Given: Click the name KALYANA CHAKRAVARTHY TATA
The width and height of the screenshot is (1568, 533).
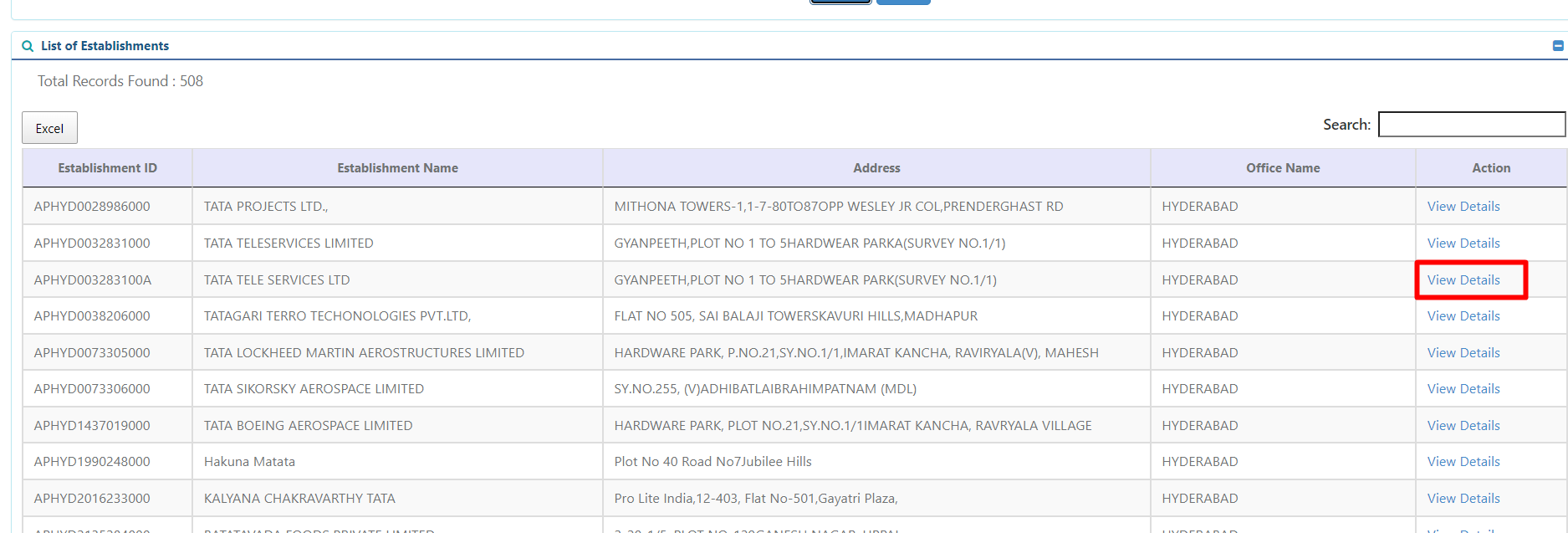Looking at the screenshot, I should [x=299, y=499].
